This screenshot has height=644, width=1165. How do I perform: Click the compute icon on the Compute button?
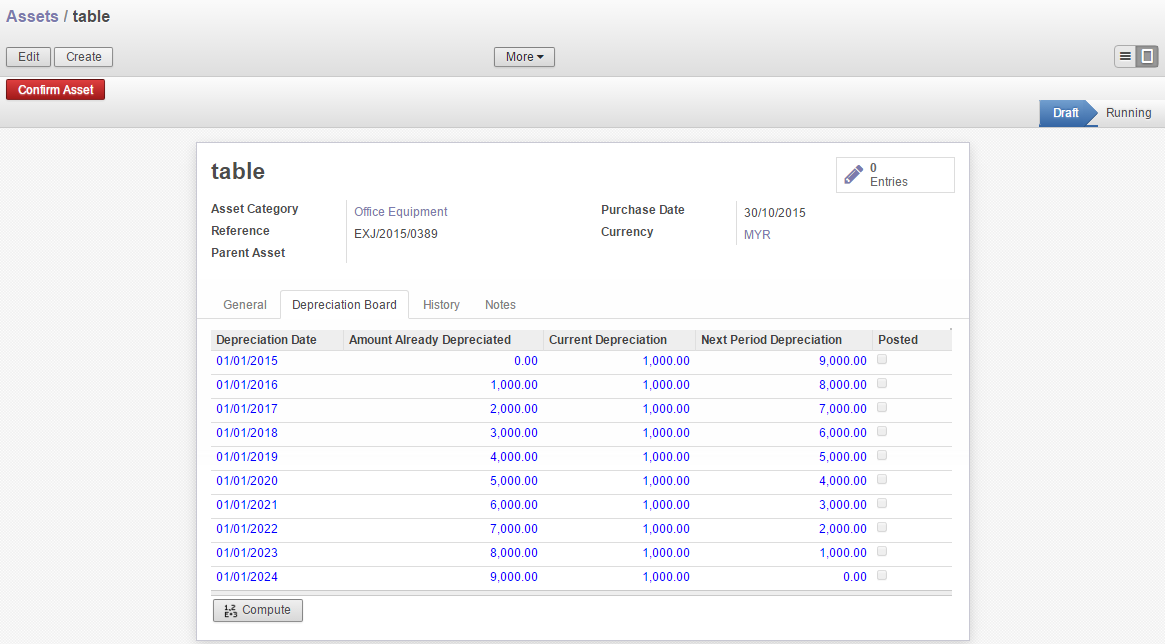[231, 610]
